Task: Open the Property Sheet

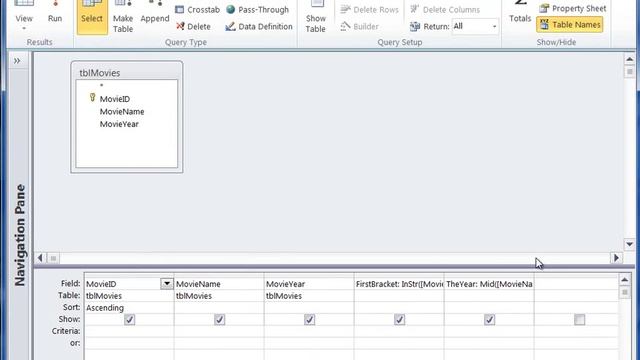Action: point(573,8)
